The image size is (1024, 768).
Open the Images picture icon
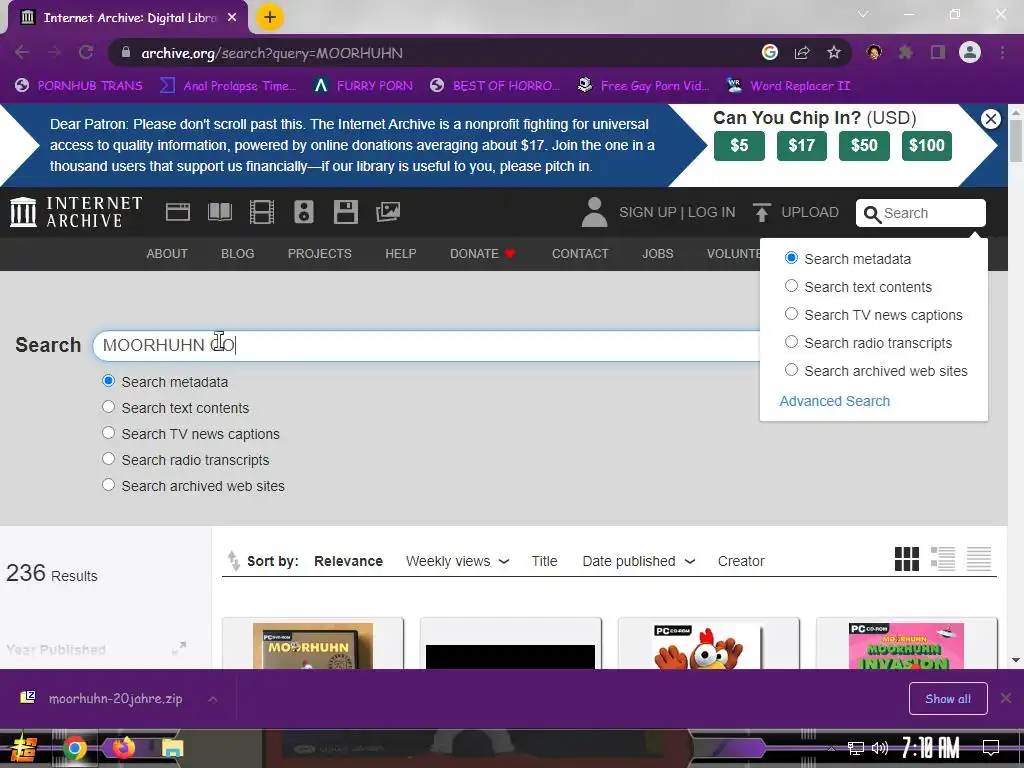(388, 212)
